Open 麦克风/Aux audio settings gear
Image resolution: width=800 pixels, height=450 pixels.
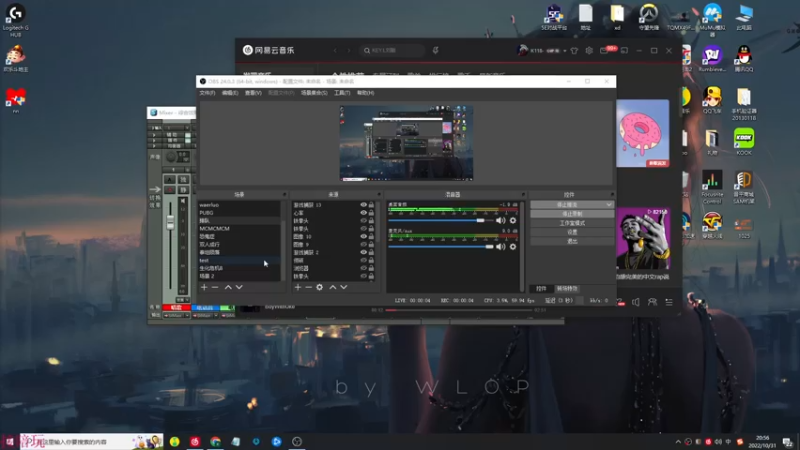pyautogui.click(x=513, y=247)
